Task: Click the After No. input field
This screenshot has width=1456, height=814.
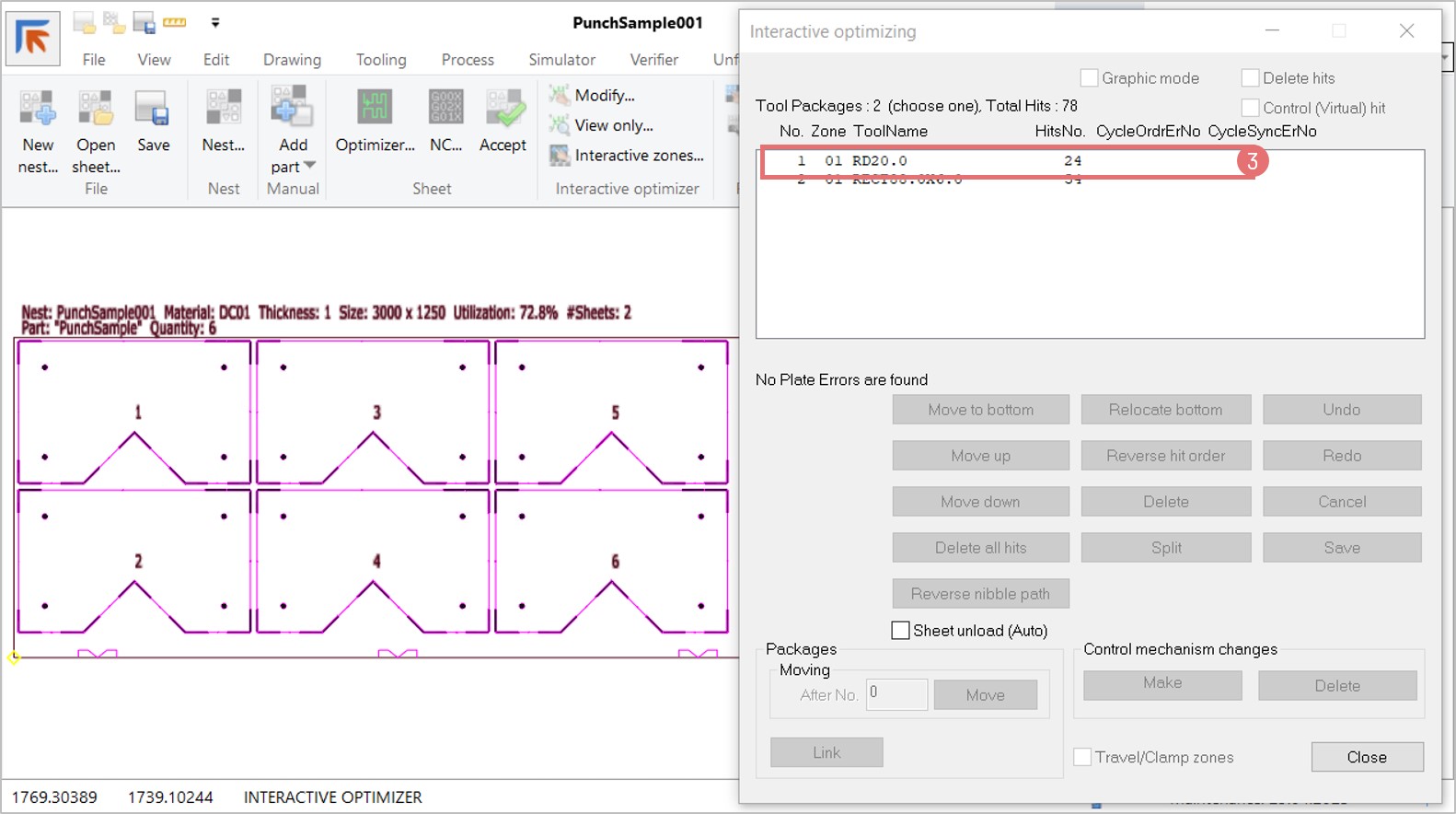Action: (896, 694)
